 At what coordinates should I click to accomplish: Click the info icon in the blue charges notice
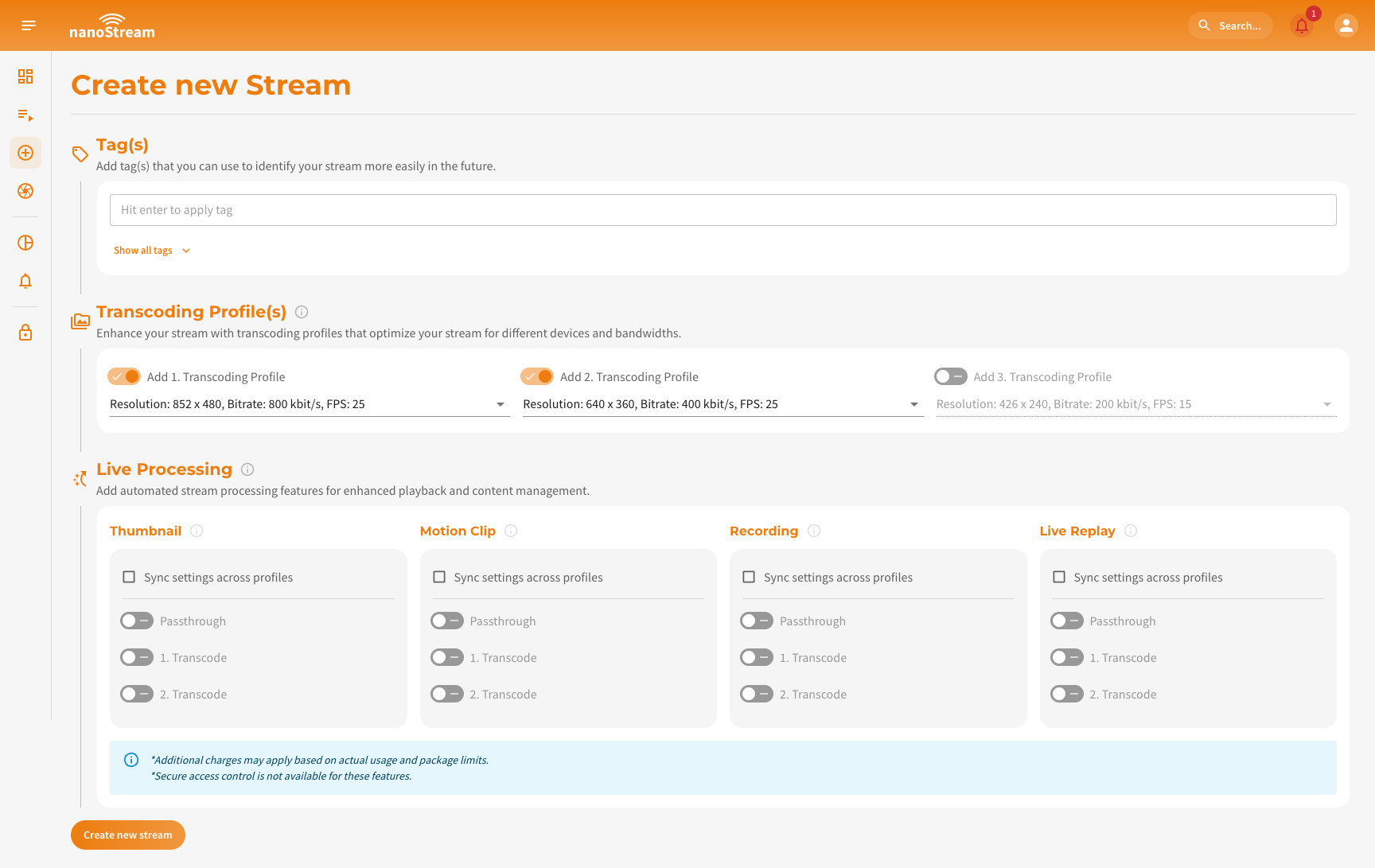click(131, 760)
